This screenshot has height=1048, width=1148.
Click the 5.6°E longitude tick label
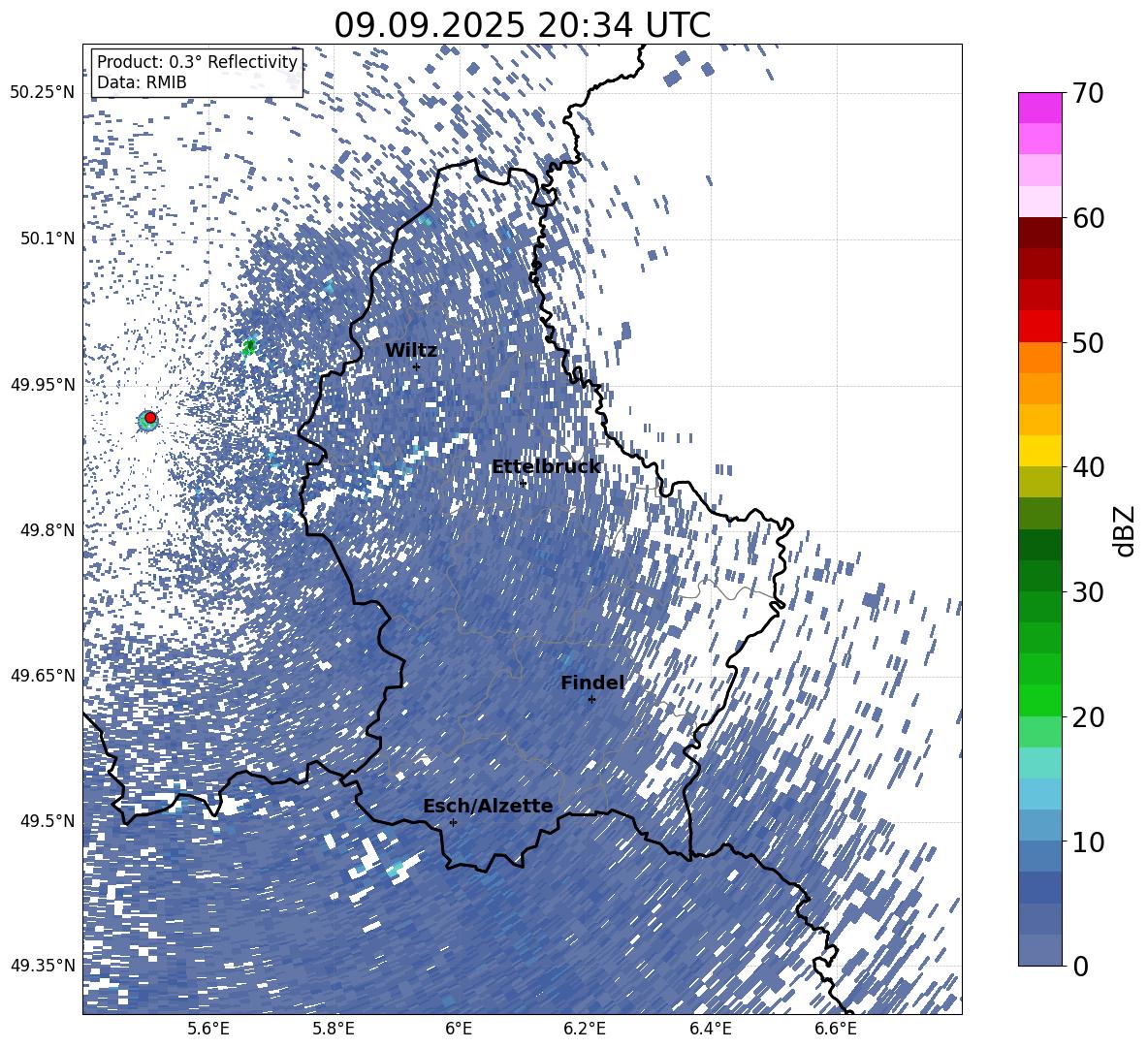tap(207, 1029)
